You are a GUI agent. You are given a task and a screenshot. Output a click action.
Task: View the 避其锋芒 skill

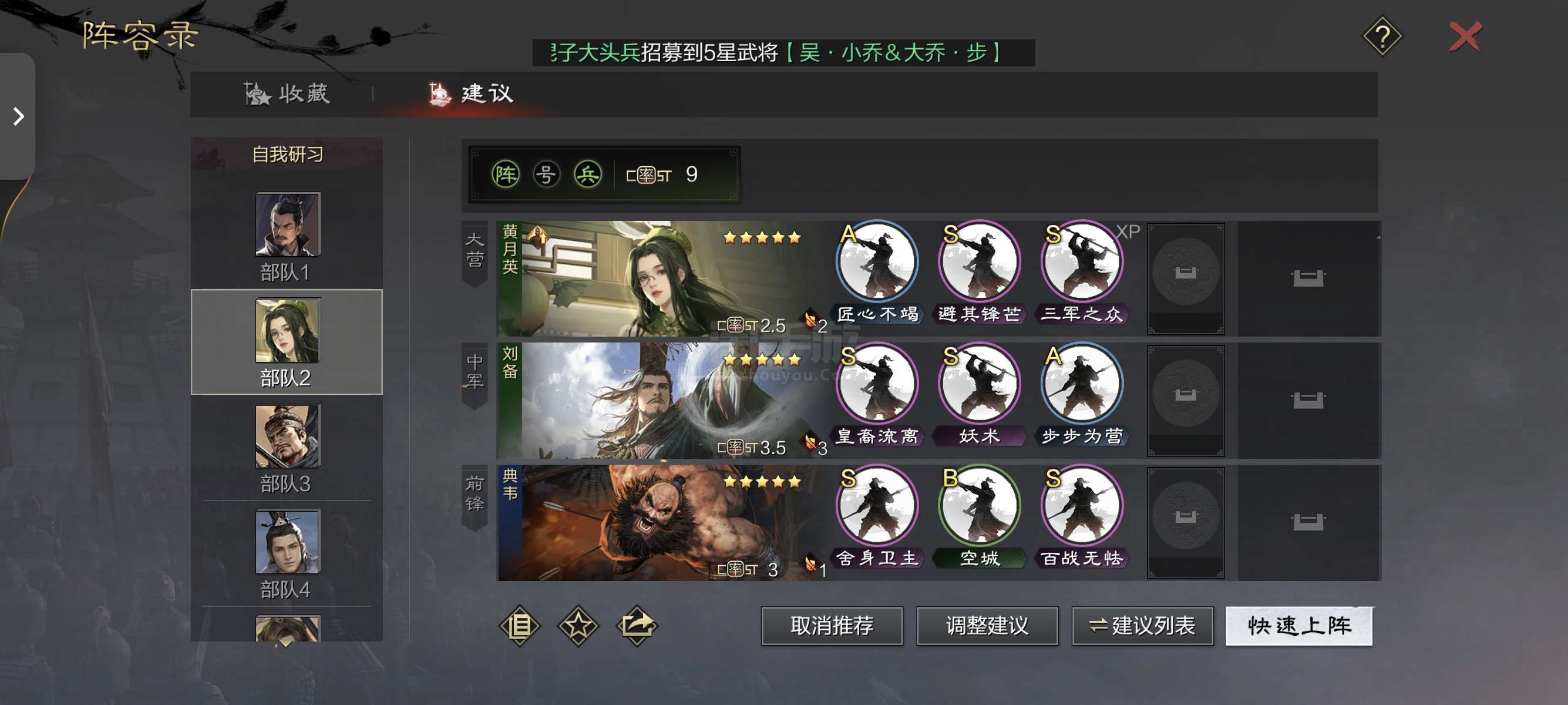[979, 271]
